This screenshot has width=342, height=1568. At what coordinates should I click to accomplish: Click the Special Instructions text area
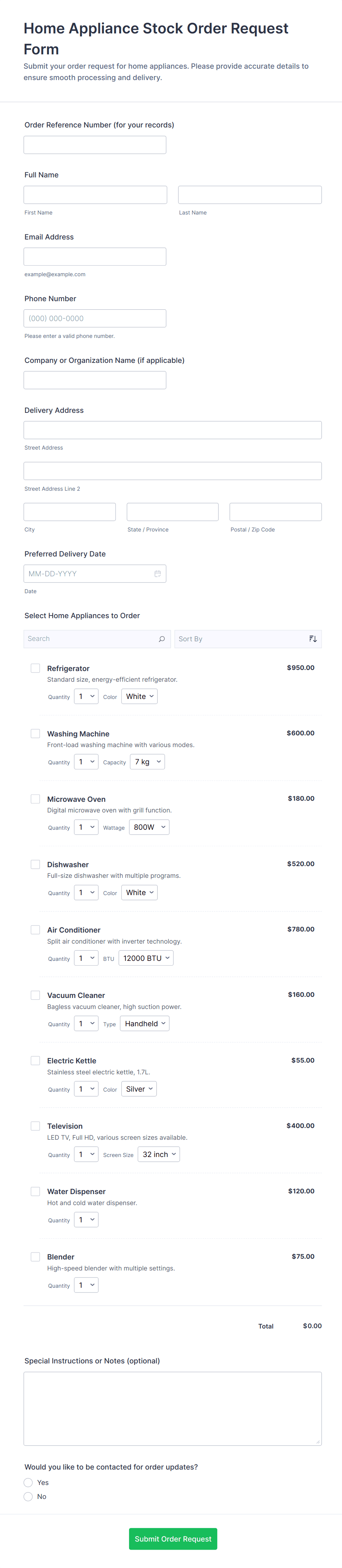172,1408
